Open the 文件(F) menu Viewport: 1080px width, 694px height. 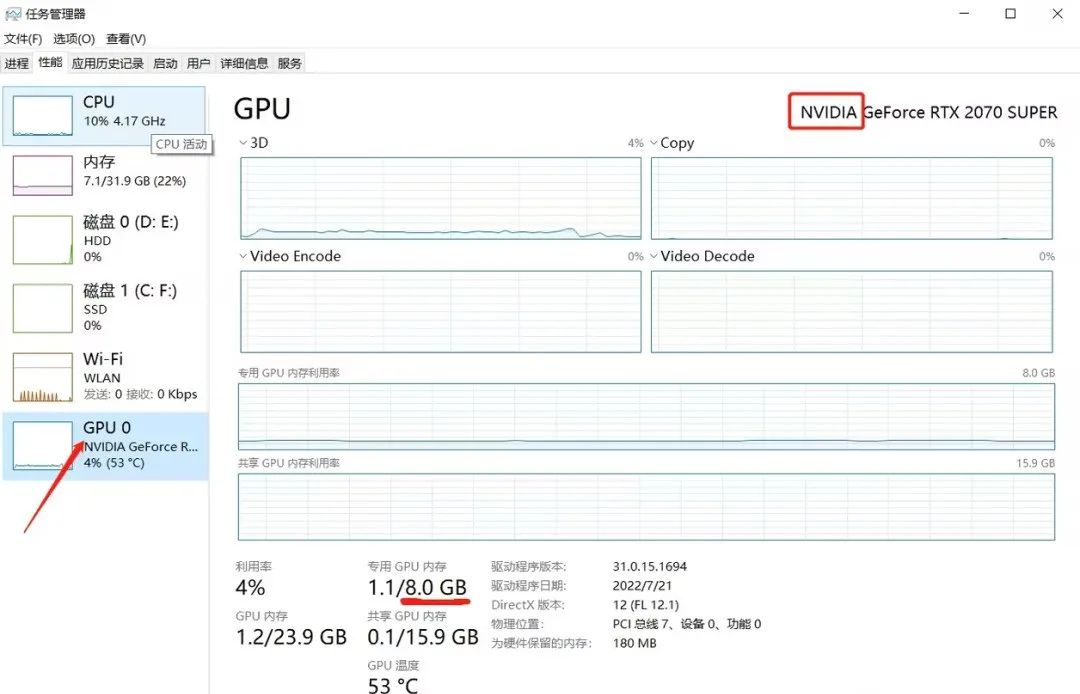point(23,39)
